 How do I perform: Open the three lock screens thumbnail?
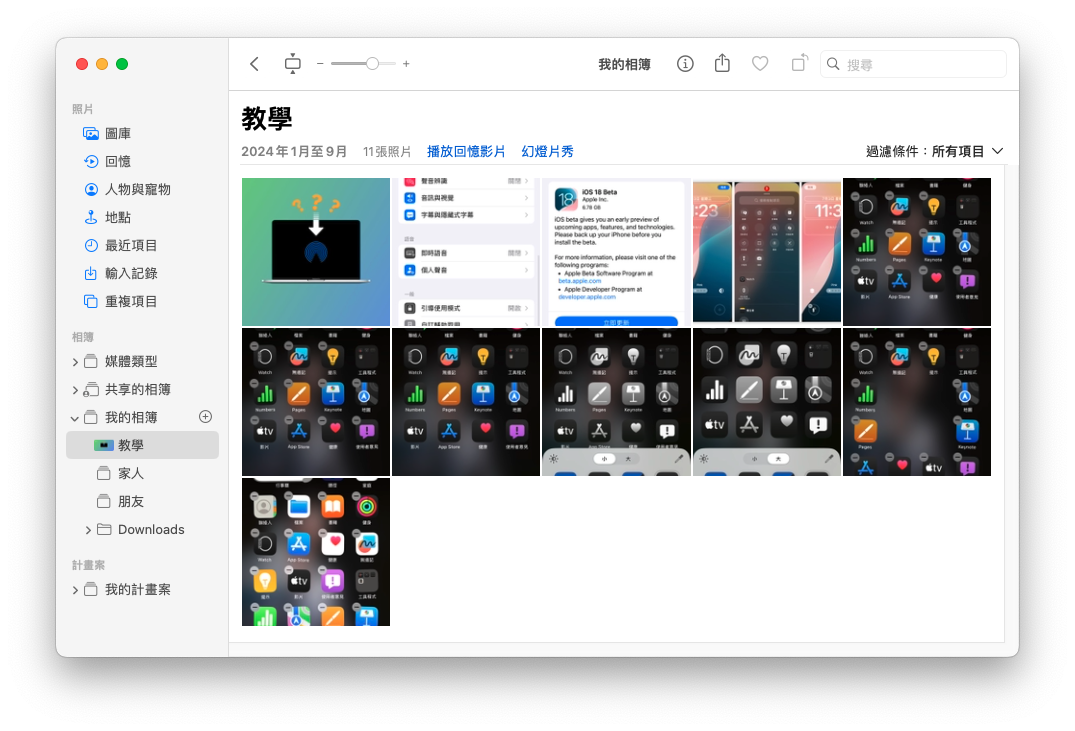tap(766, 252)
